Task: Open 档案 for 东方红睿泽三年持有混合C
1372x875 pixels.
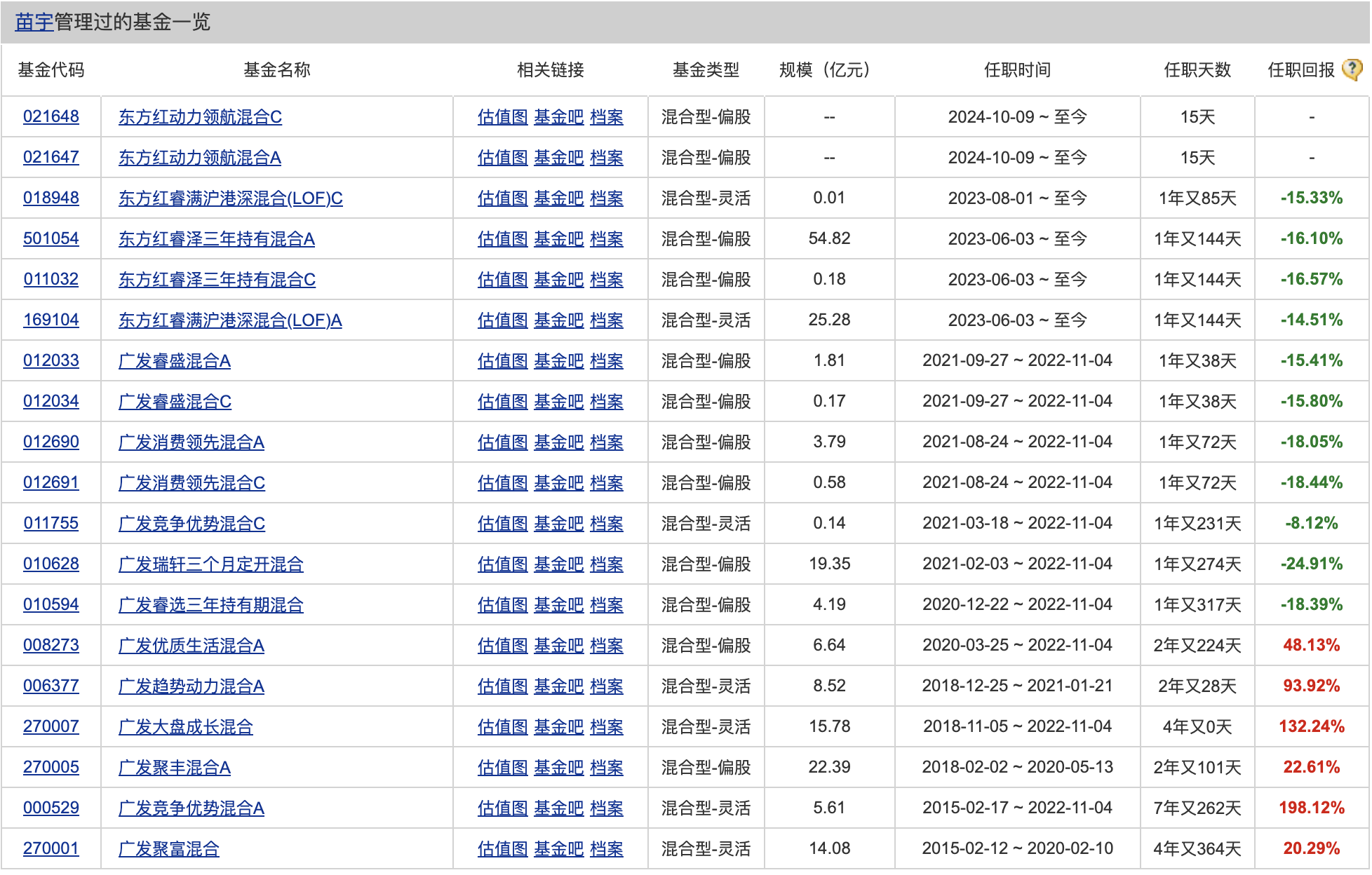Action: coord(607,280)
